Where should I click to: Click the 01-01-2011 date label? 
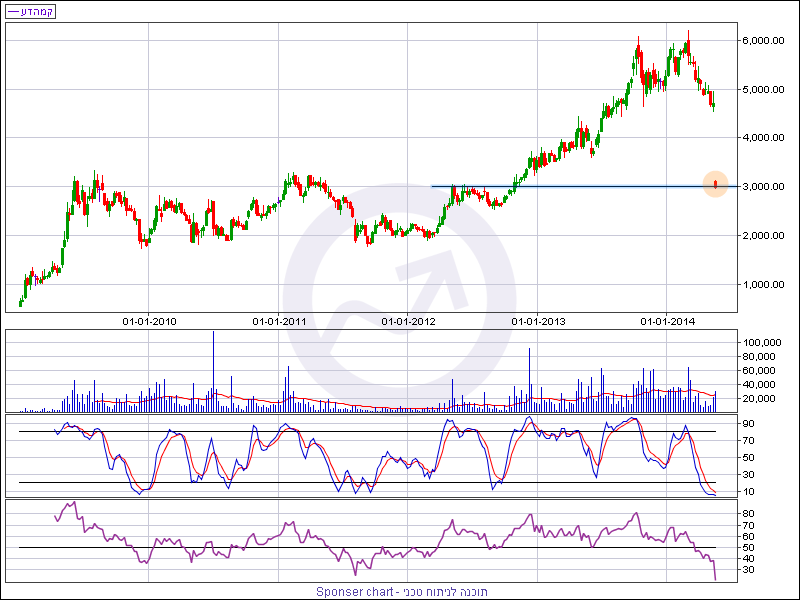point(279,321)
